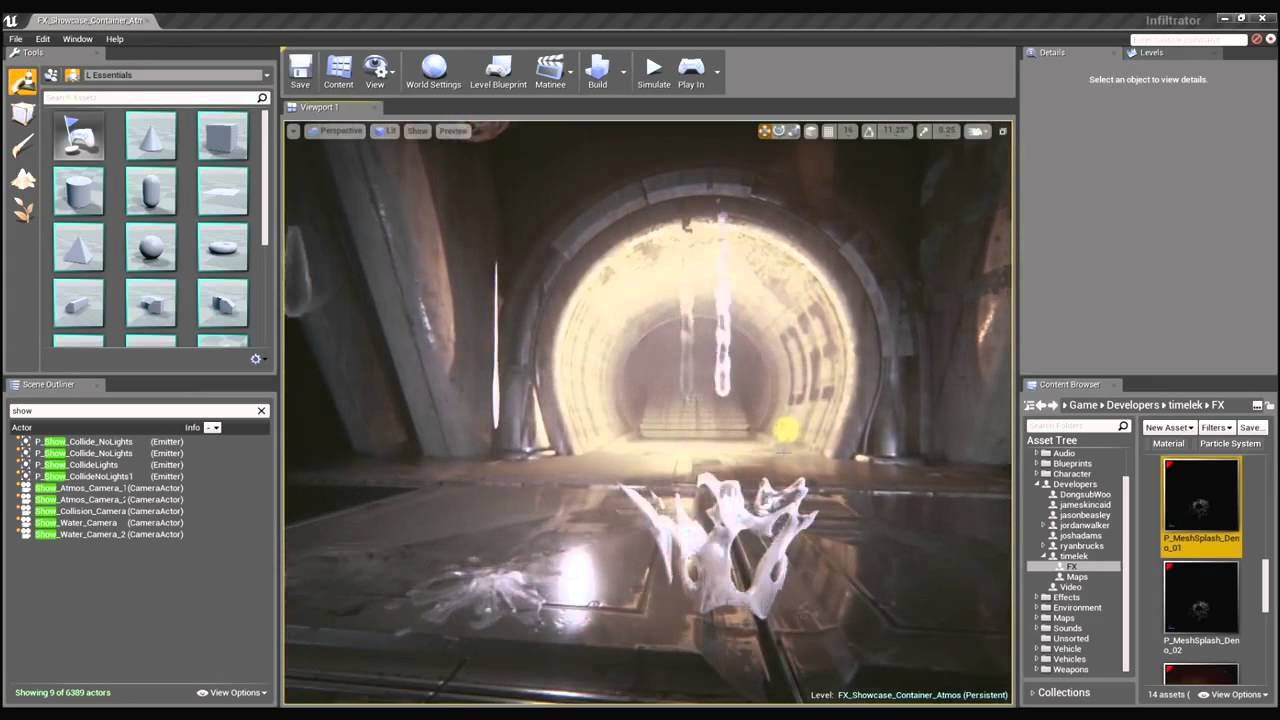Image resolution: width=1280 pixels, height=720 pixels.
Task: Open the File menu
Action: coord(16,39)
